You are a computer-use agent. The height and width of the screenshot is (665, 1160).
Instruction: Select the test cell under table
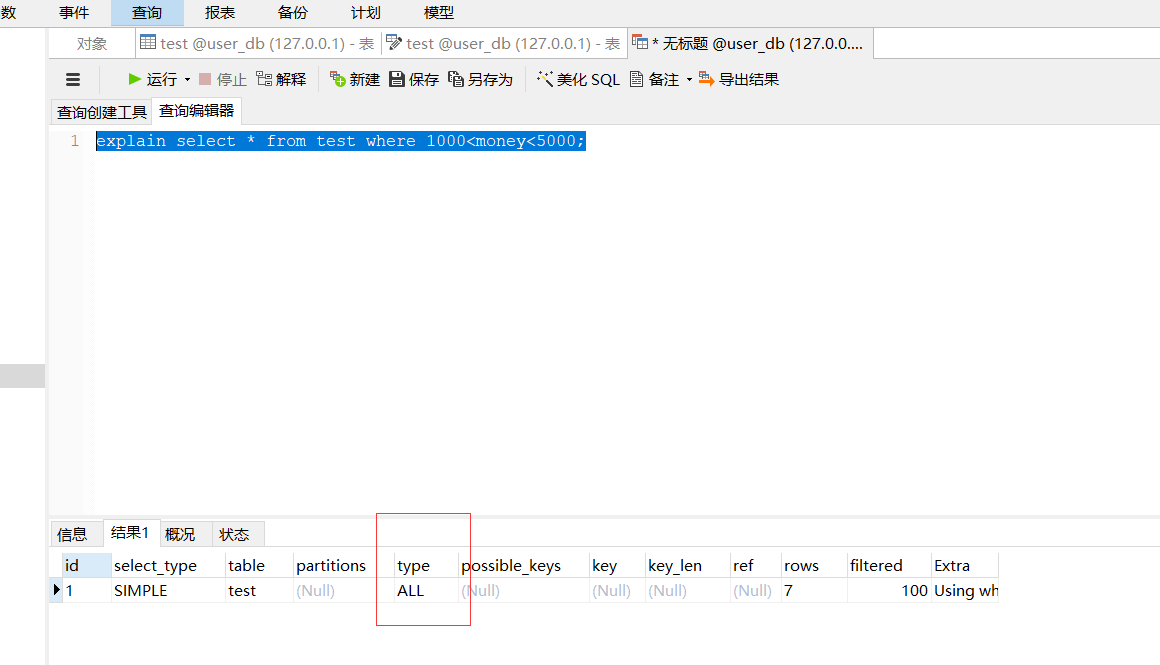pyautogui.click(x=259, y=590)
